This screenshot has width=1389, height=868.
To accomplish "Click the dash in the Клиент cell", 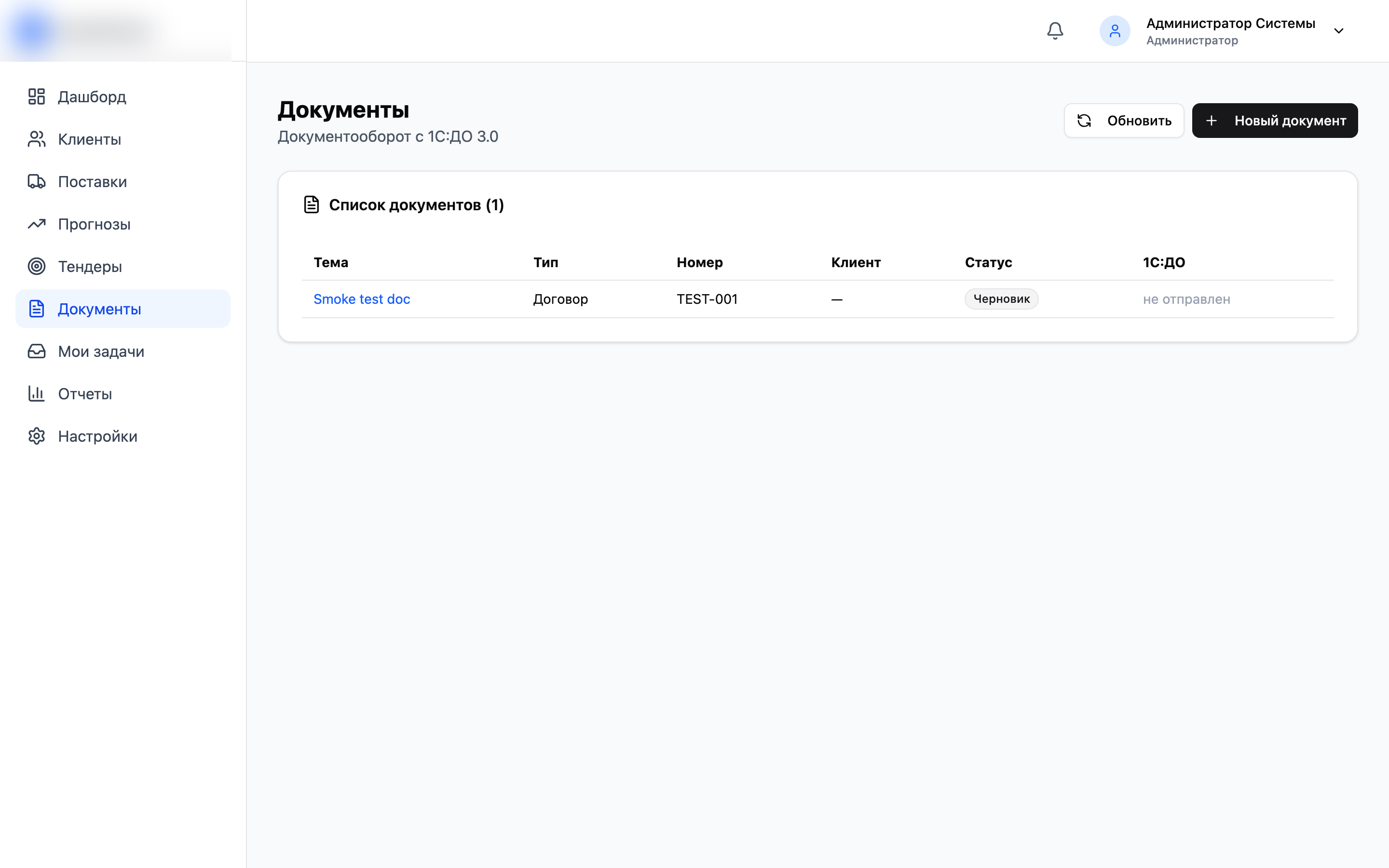I will [837, 299].
